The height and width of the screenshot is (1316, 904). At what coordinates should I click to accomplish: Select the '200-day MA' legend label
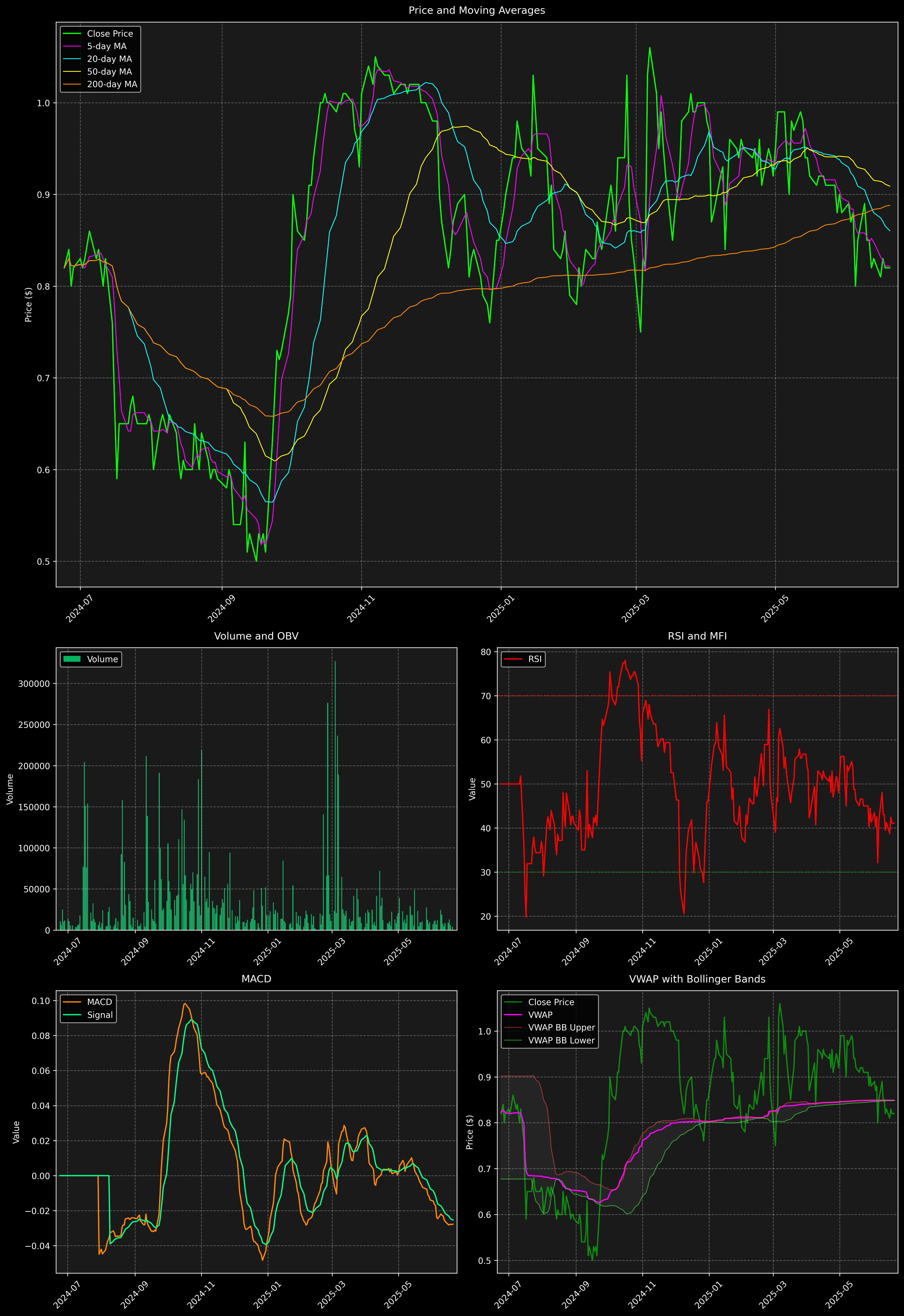[x=112, y=84]
